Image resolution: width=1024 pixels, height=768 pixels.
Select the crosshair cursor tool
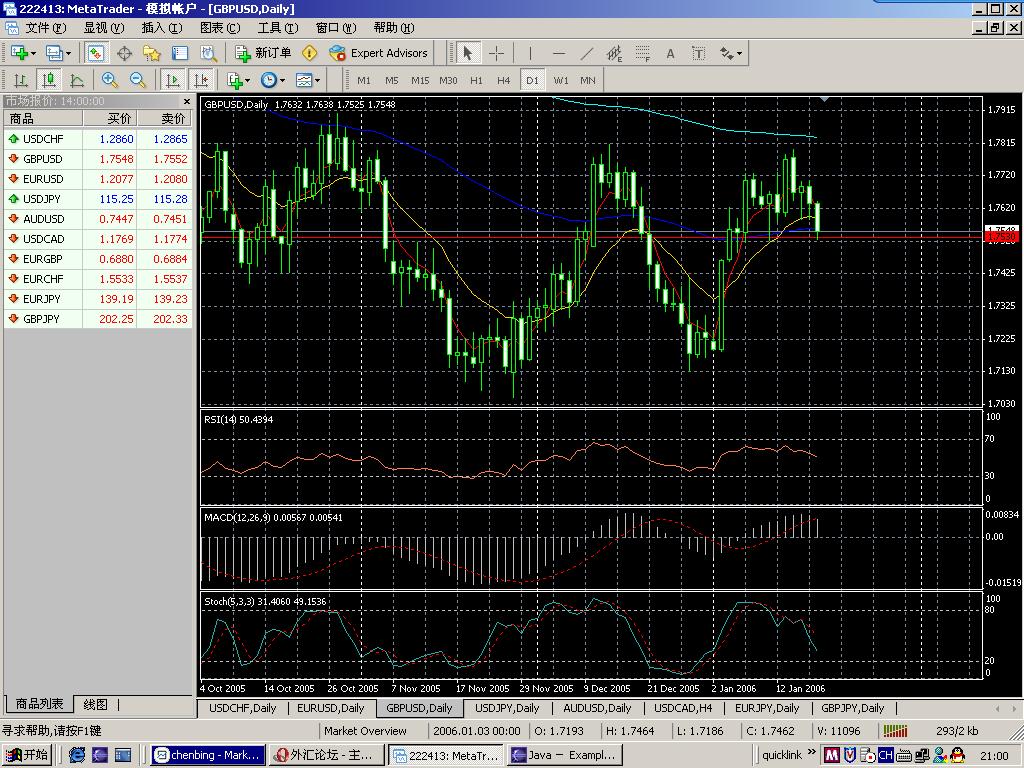pyautogui.click(x=496, y=53)
